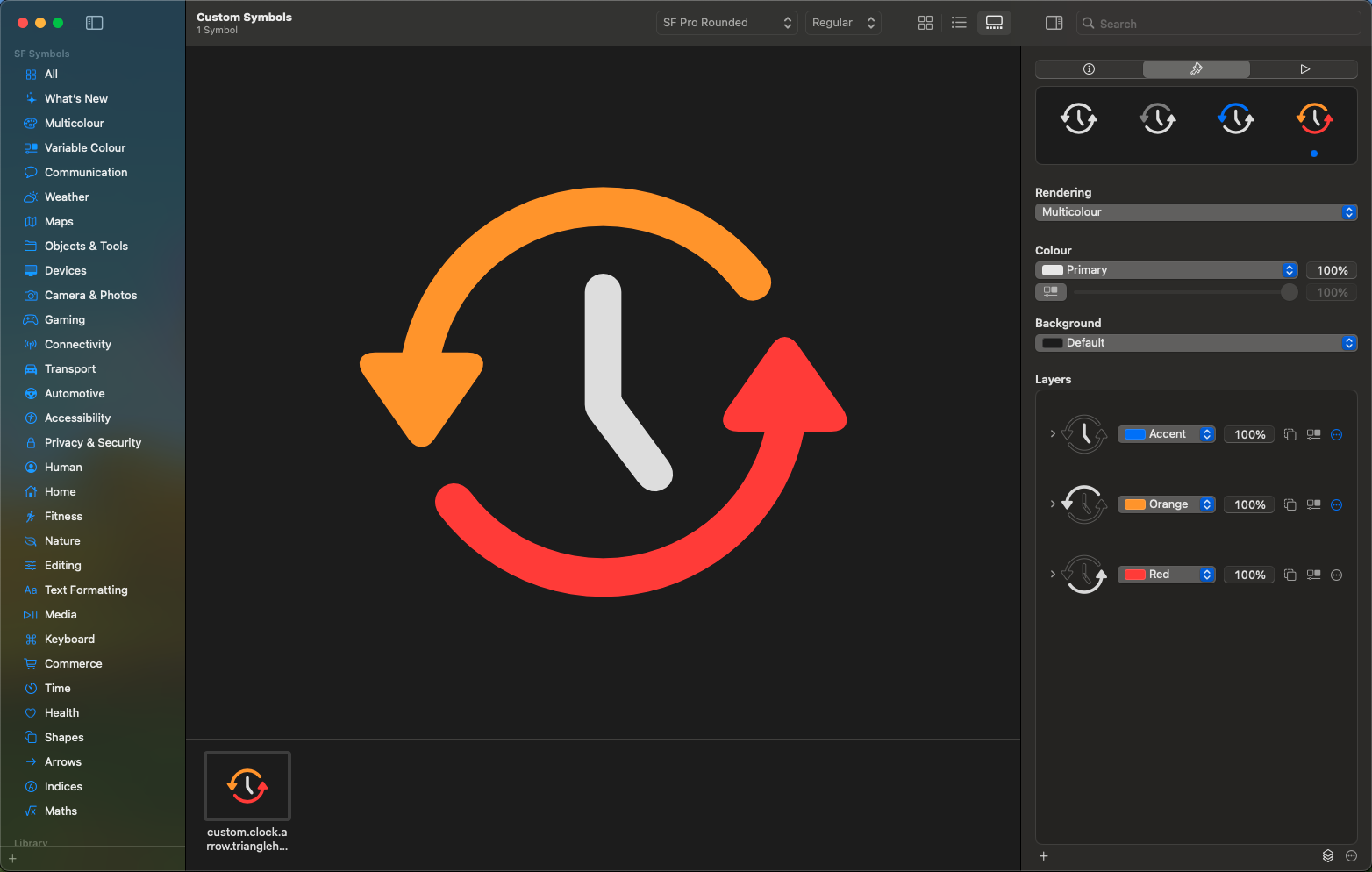This screenshot has height=872, width=1372.
Task: Open the SF Pro Rounded font dropdown
Action: [726, 23]
